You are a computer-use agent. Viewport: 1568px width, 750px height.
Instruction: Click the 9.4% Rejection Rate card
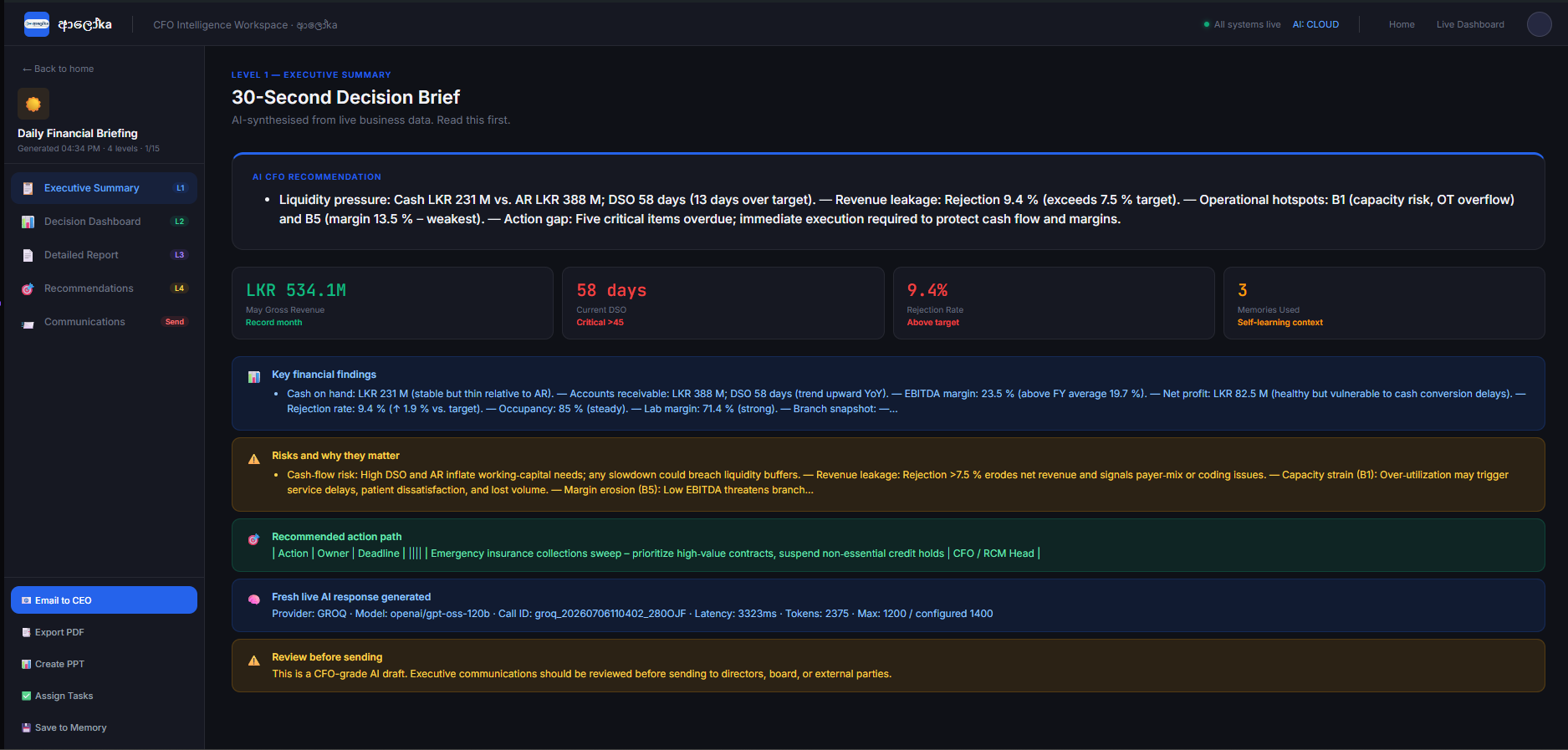[x=1054, y=303]
